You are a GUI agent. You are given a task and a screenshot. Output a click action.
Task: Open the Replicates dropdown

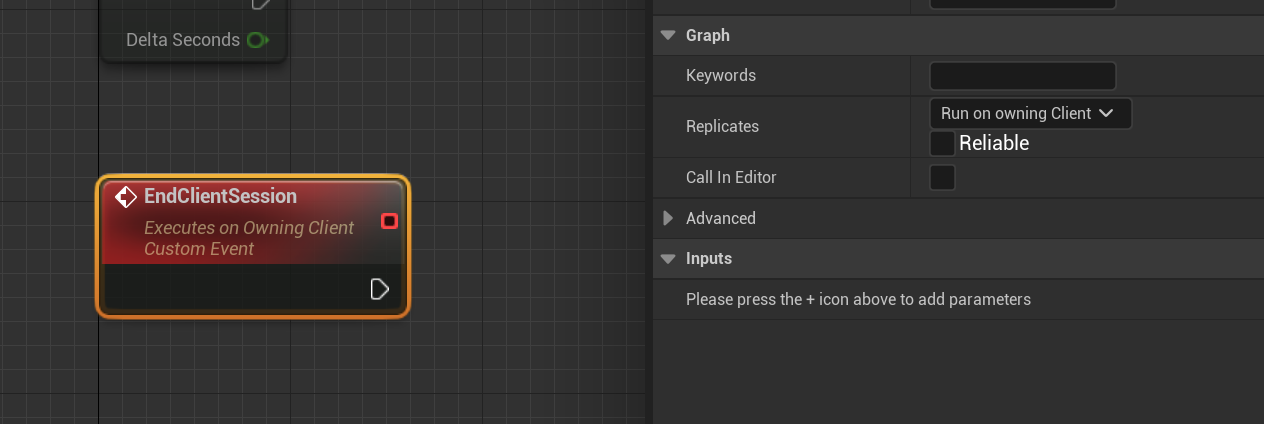pyautogui.click(x=1029, y=113)
